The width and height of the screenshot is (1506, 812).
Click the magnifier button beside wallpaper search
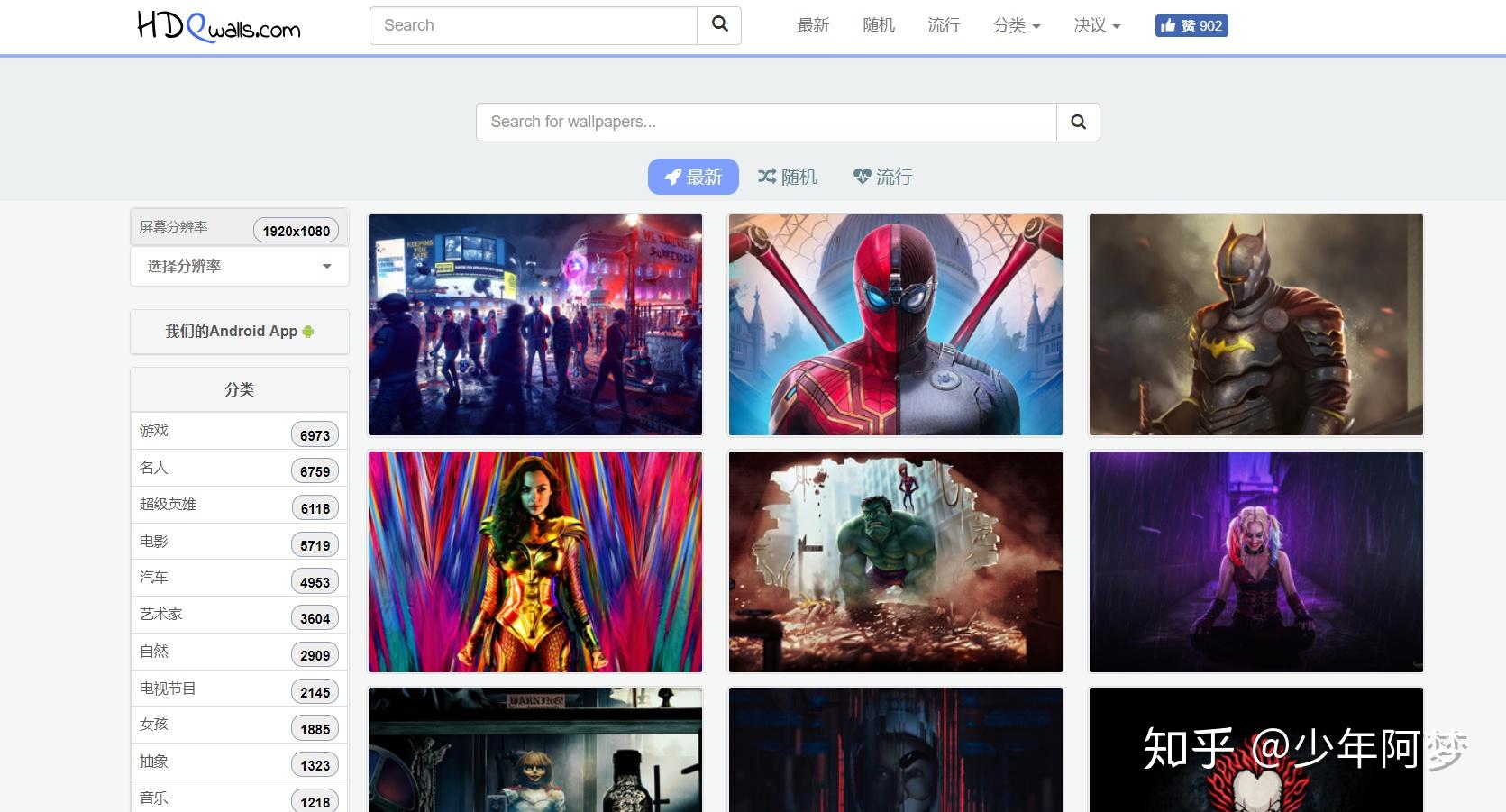[1078, 122]
